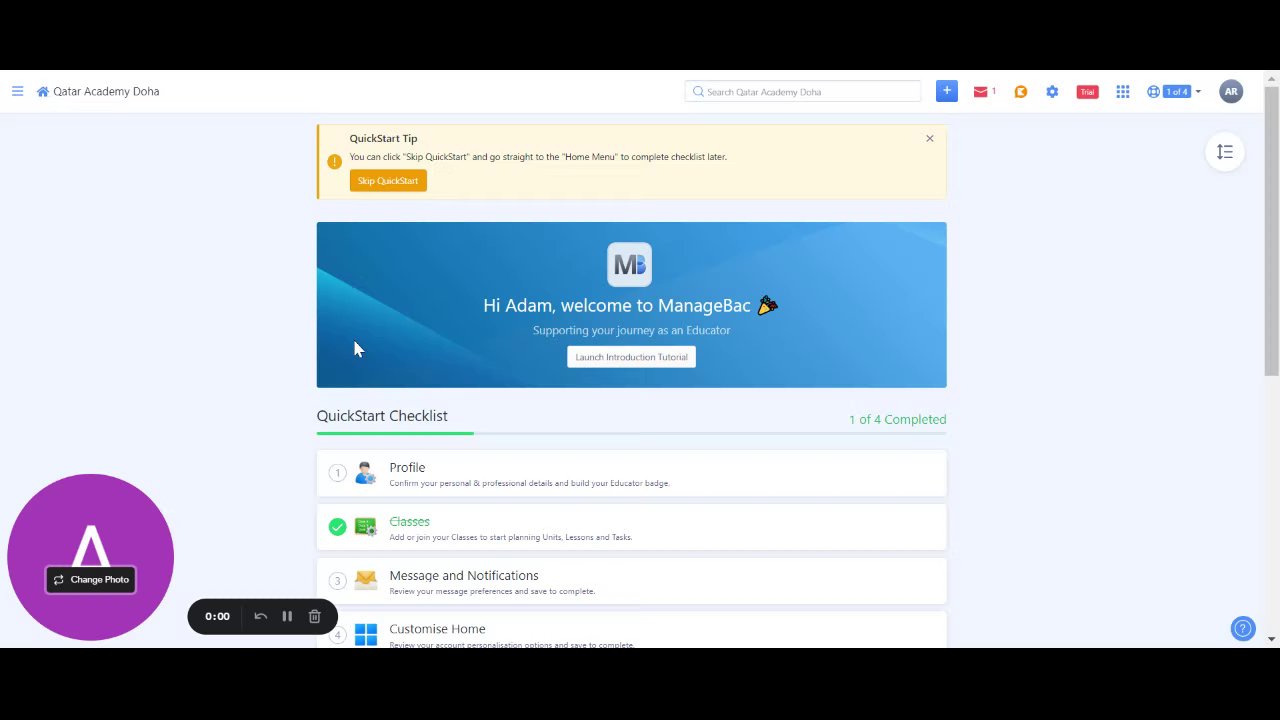The height and width of the screenshot is (720, 1280).
Task: Close the QuickStart Tip banner
Action: pyautogui.click(x=930, y=138)
